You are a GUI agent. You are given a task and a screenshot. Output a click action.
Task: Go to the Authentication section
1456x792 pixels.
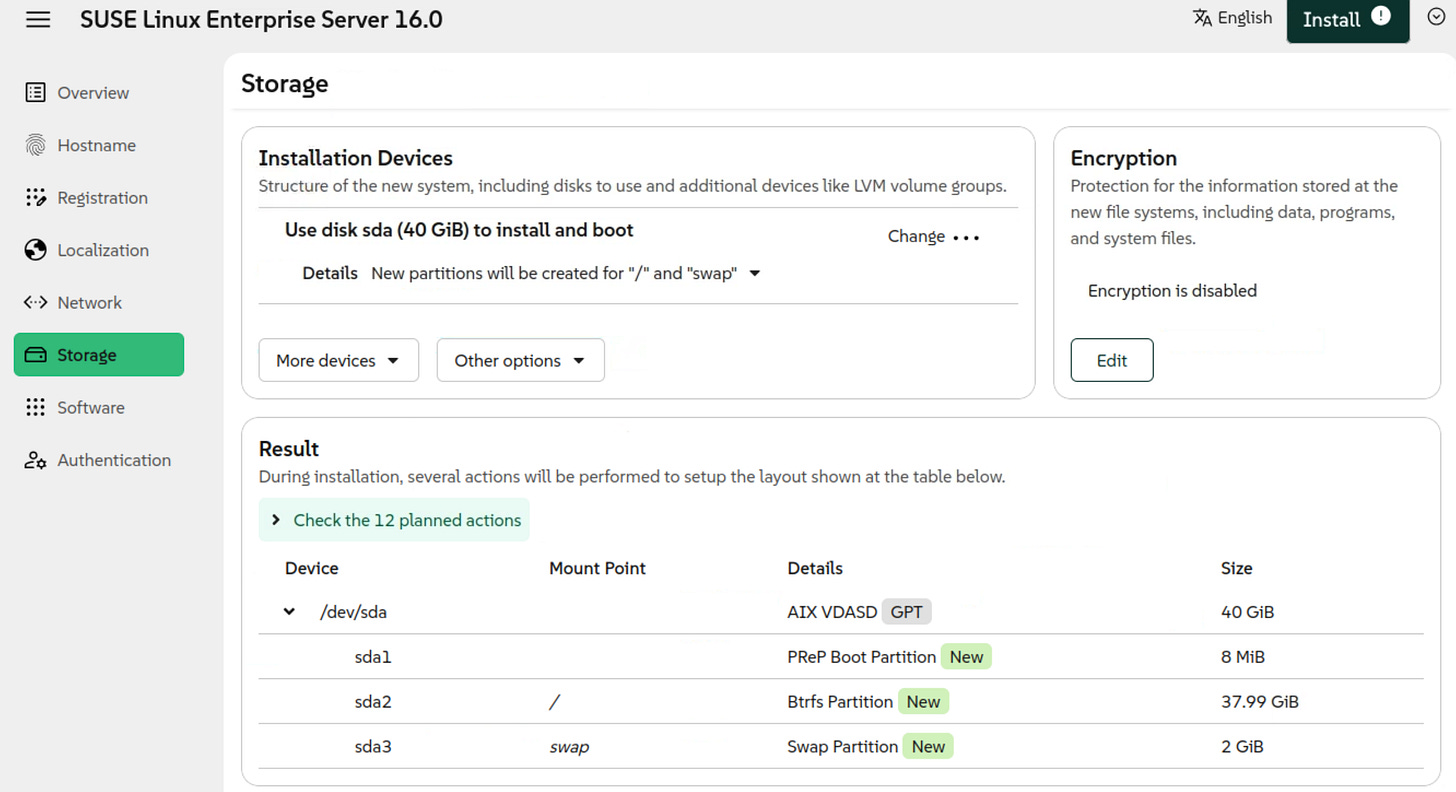pos(114,460)
